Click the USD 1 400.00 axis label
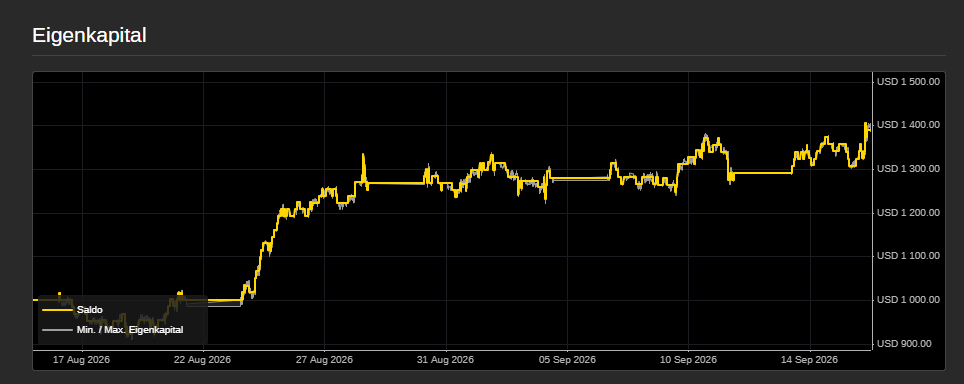The height and width of the screenshot is (384, 964). point(908,125)
